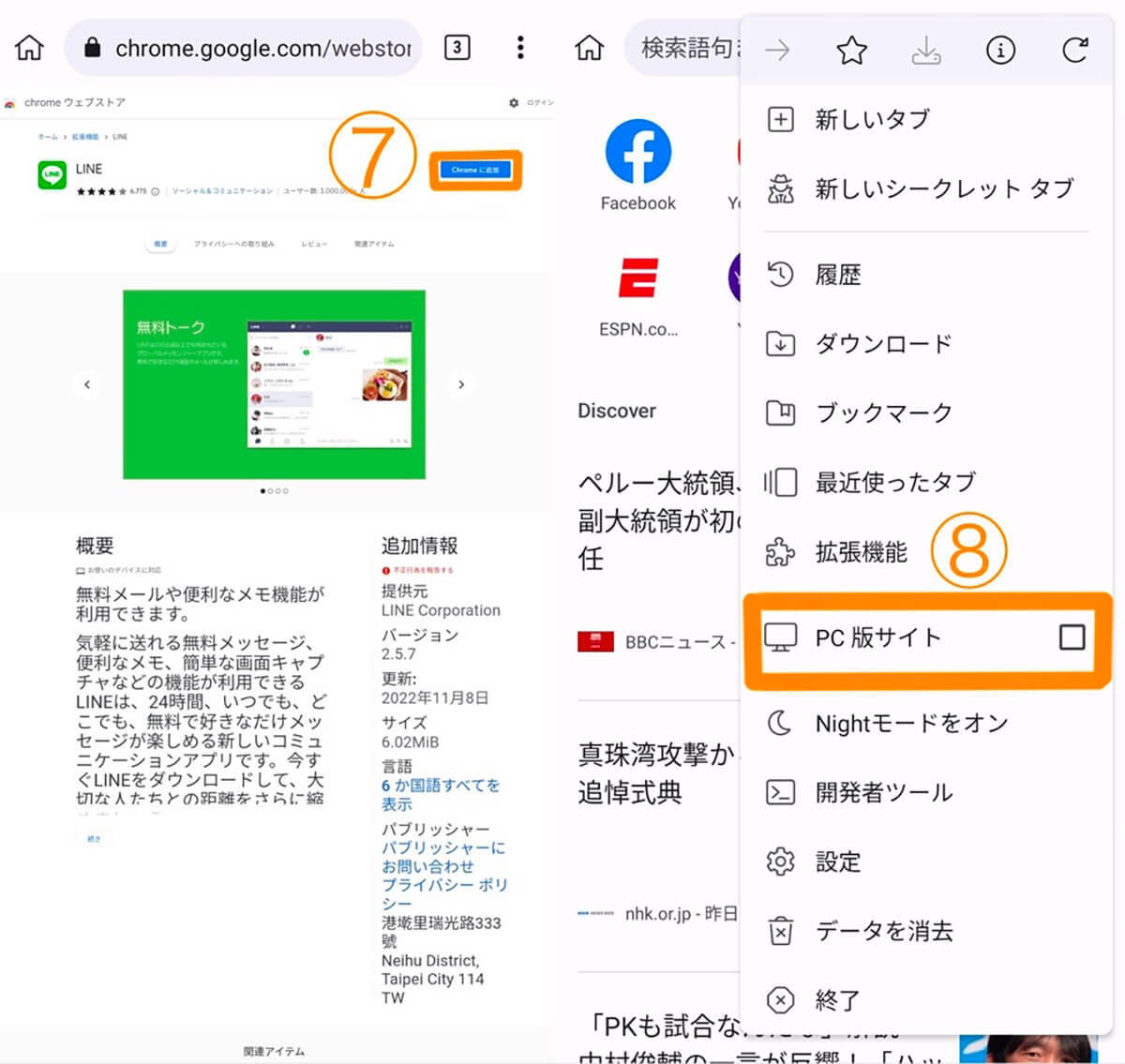Click the download icon in the menu
The image size is (1125, 1064).
pyautogui.click(x=926, y=49)
